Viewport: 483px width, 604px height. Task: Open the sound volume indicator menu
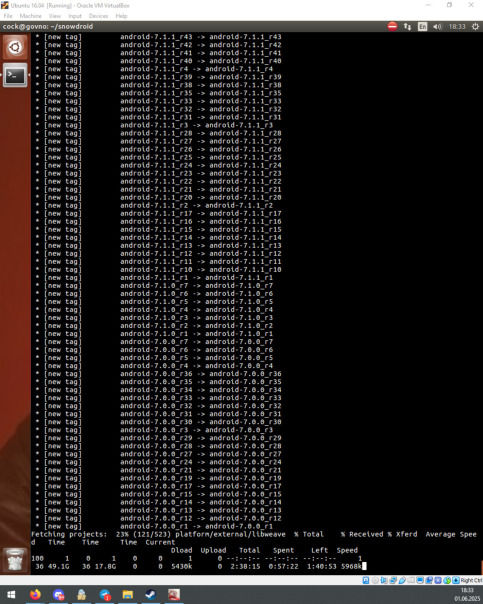[x=437, y=26]
